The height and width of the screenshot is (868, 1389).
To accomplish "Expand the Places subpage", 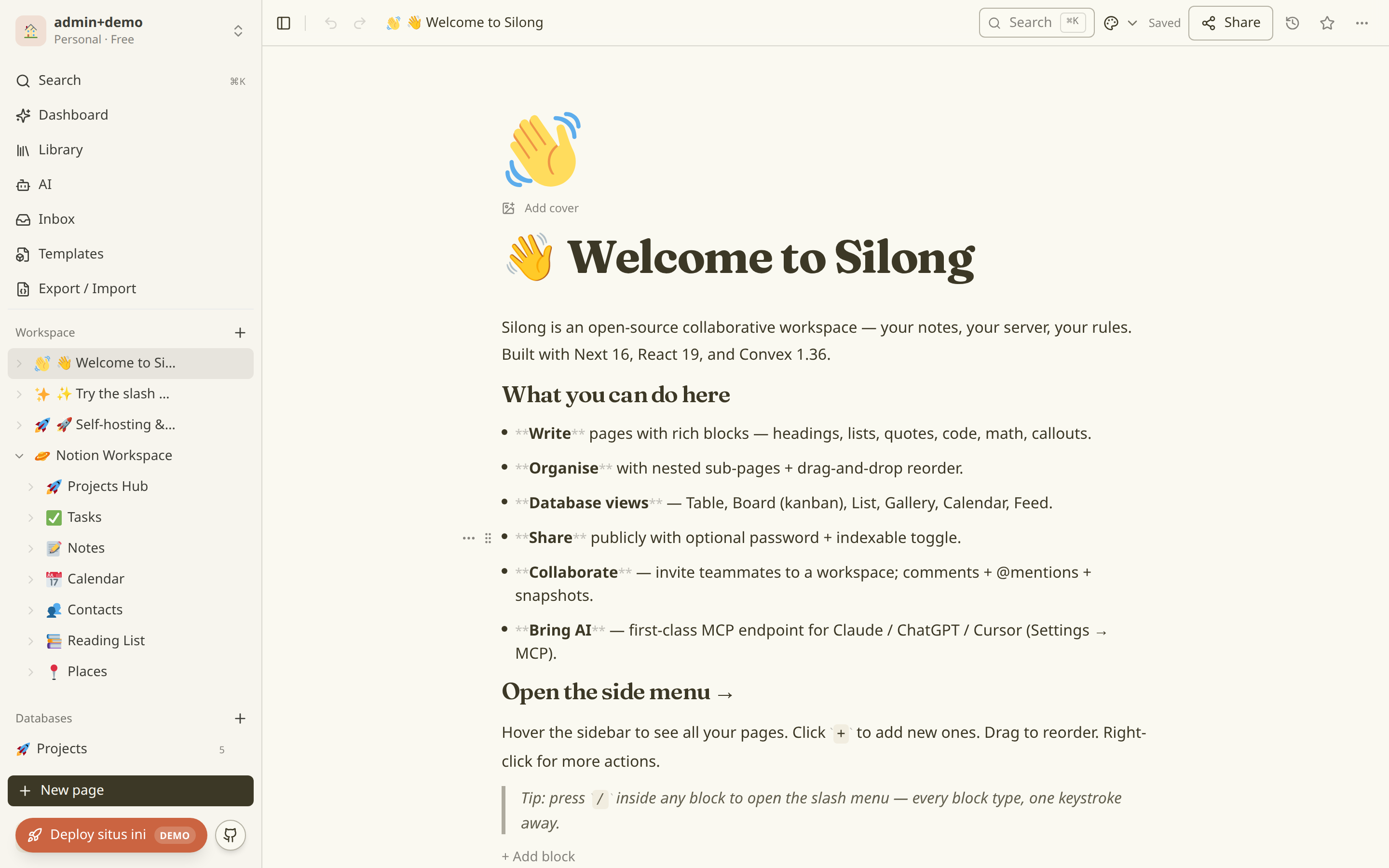I will [x=31, y=672].
